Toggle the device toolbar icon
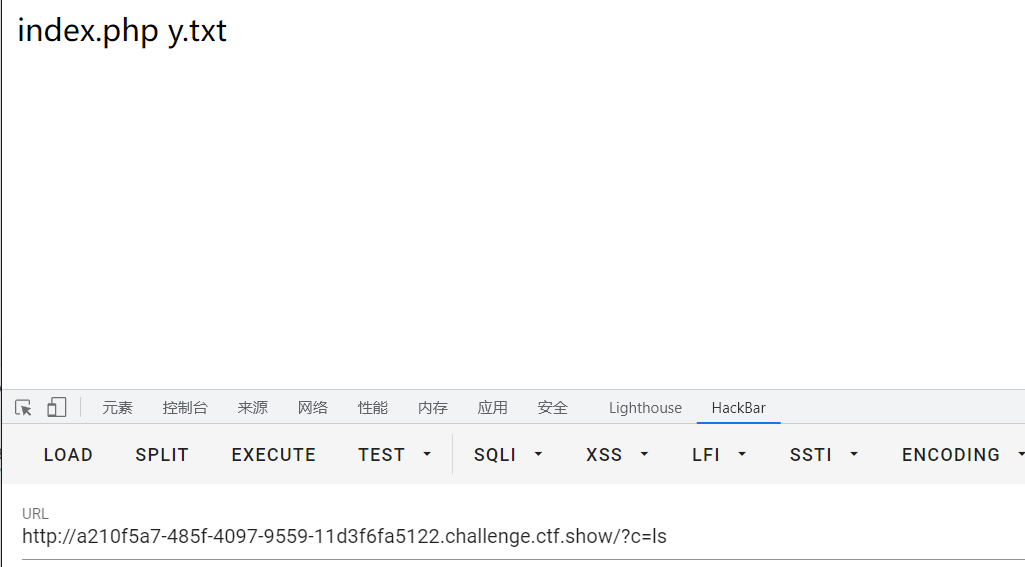1025x567 pixels. [x=56, y=407]
